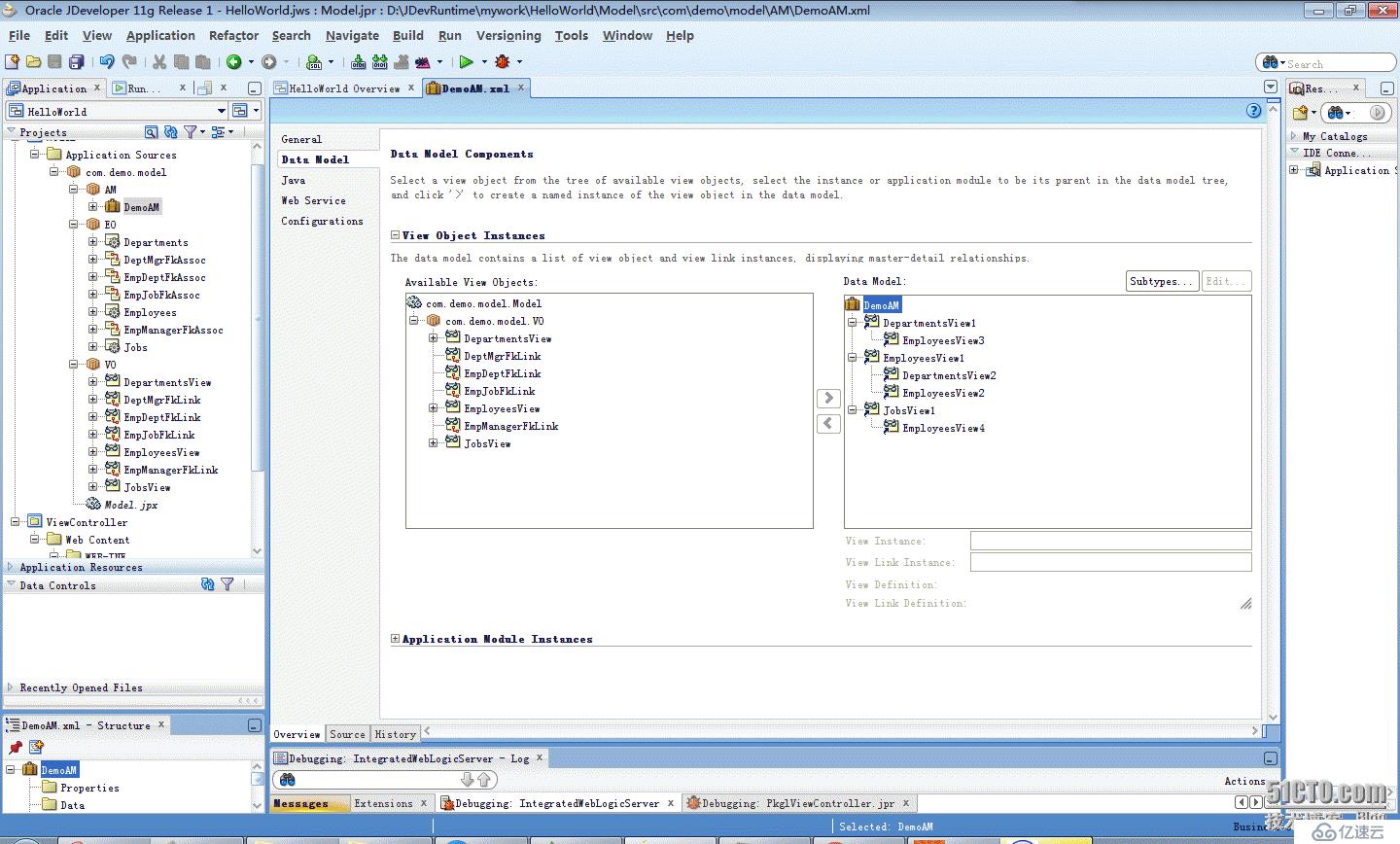Expand My Catalogs in Resource Palette
The width and height of the screenshot is (1400, 844).
coord(1294,136)
